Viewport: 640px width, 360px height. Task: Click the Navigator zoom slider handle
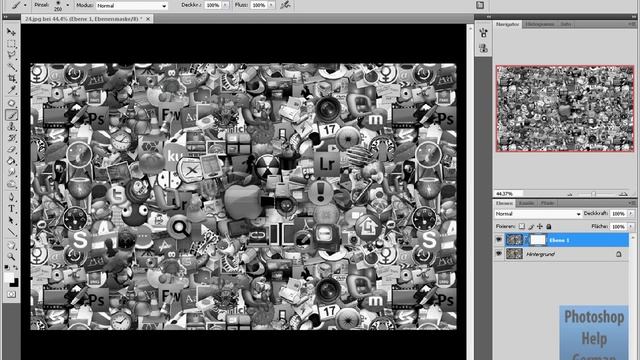click(x=594, y=194)
